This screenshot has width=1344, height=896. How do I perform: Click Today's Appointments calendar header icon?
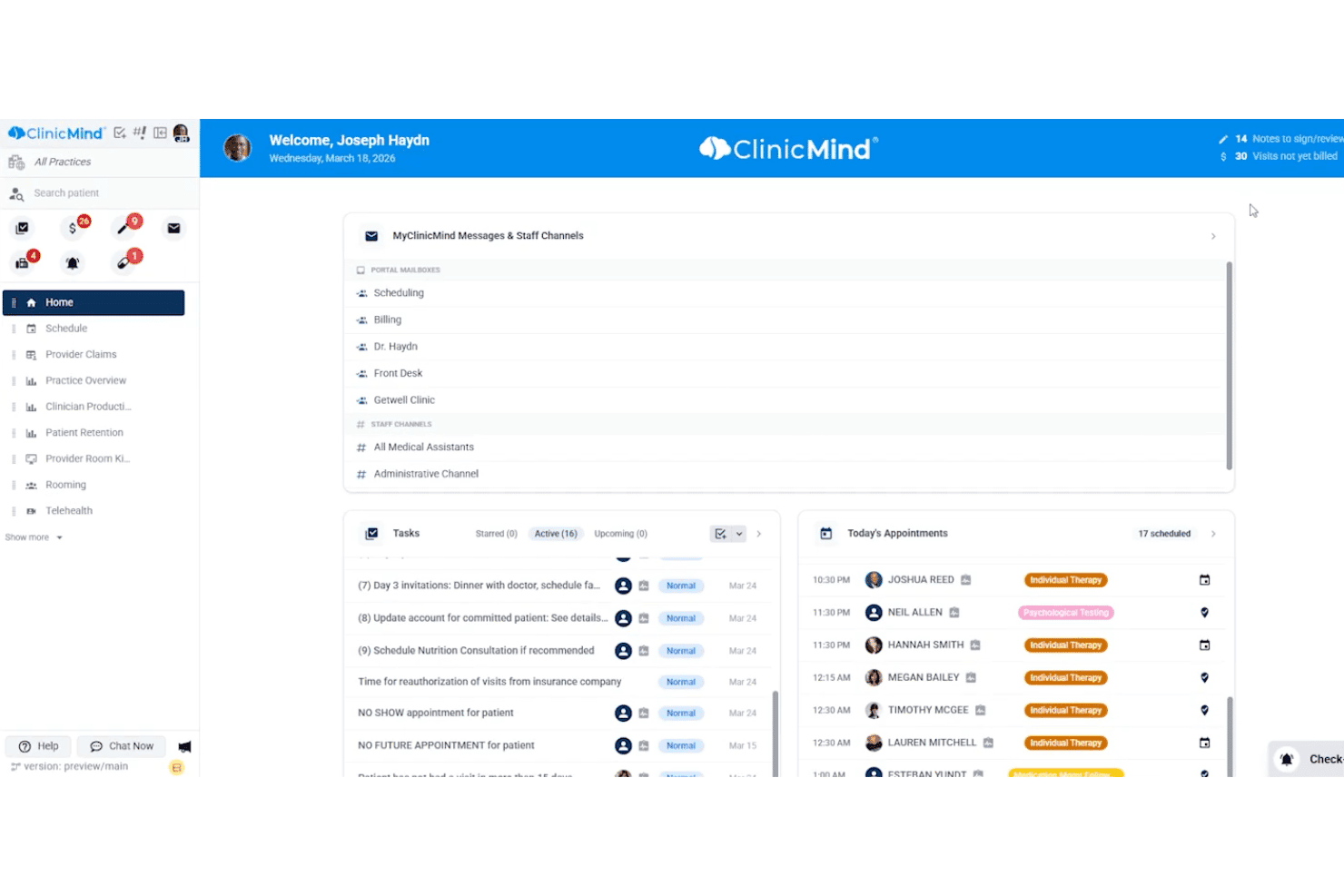[x=826, y=534]
